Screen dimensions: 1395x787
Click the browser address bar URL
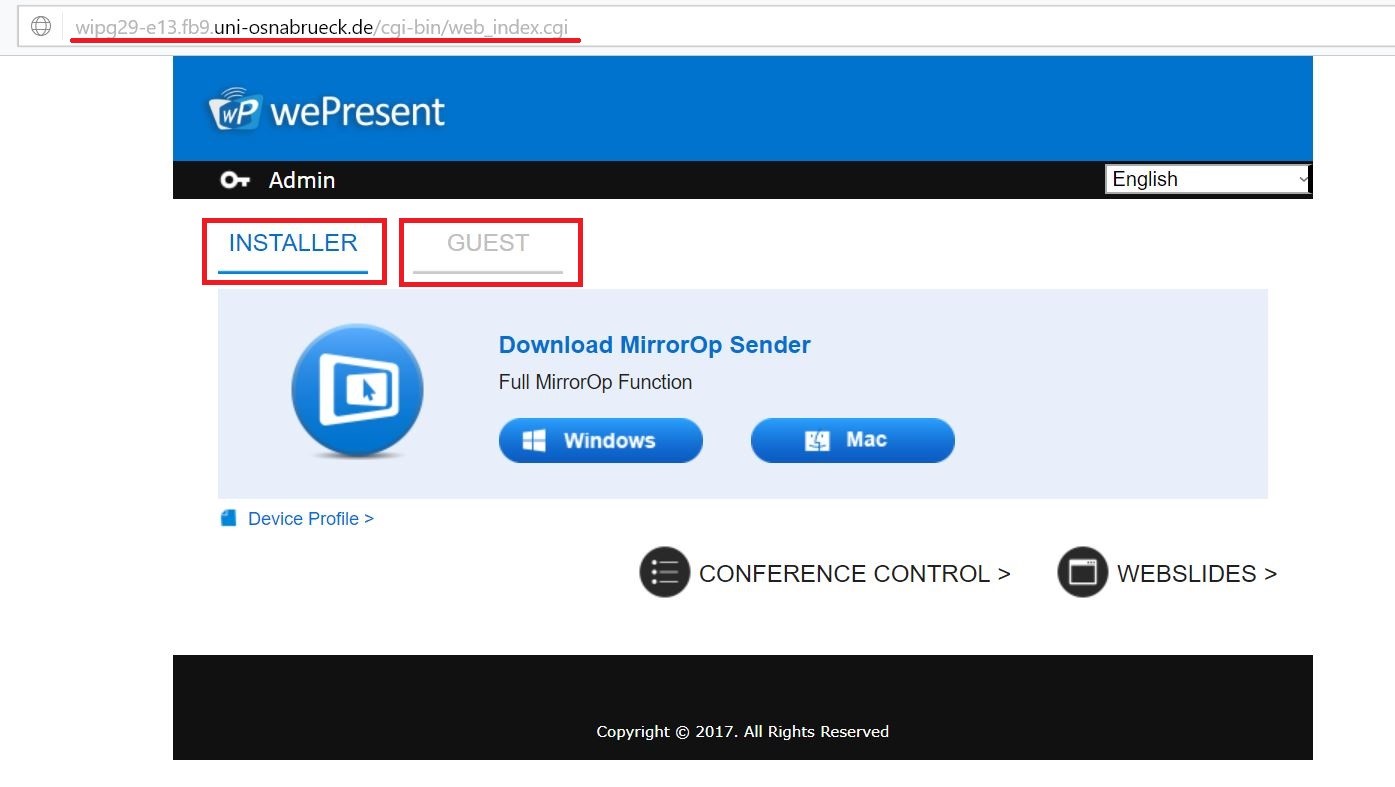[322, 27]
